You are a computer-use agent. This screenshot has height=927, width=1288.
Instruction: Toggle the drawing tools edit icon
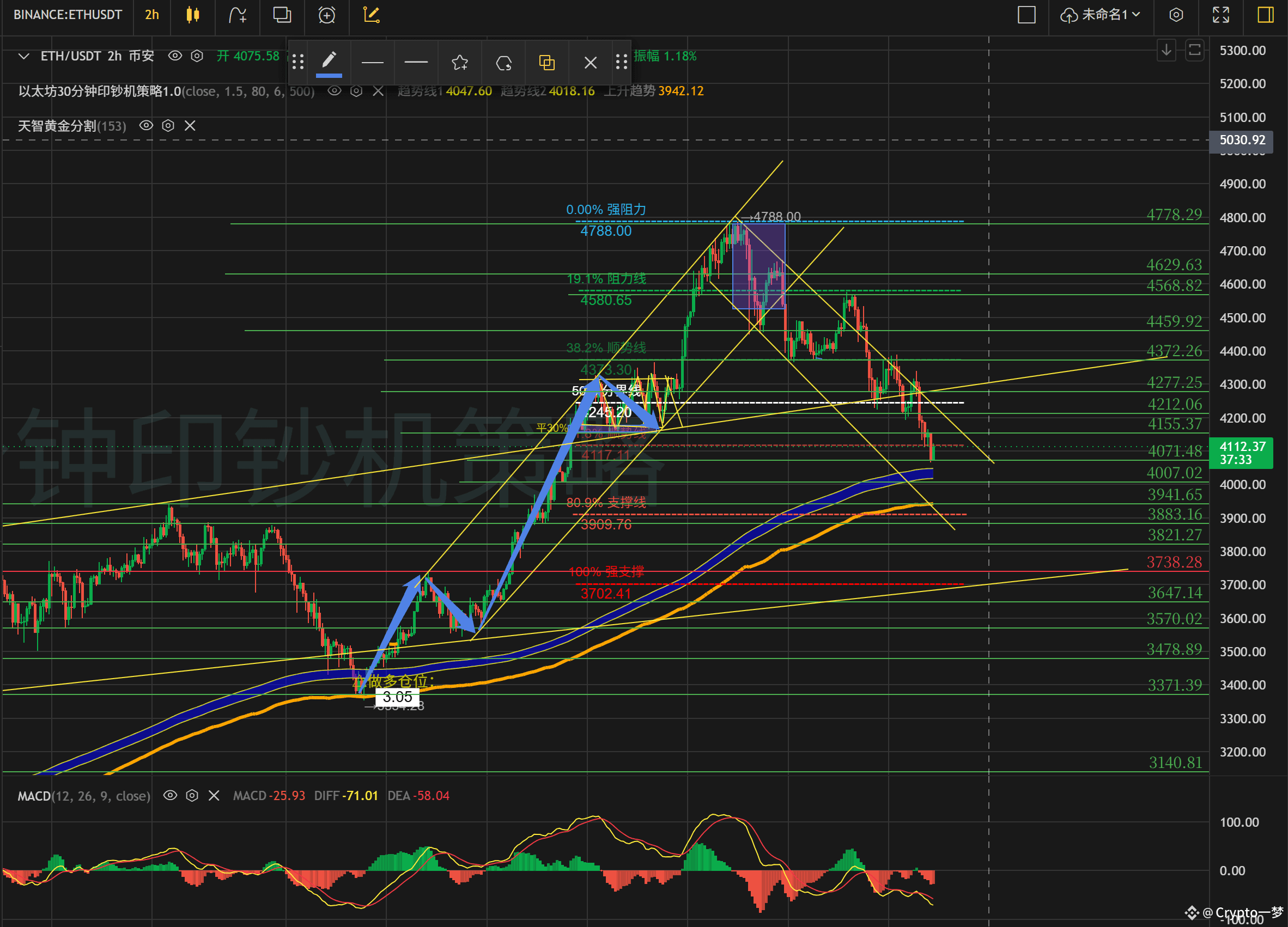point(372,15)
